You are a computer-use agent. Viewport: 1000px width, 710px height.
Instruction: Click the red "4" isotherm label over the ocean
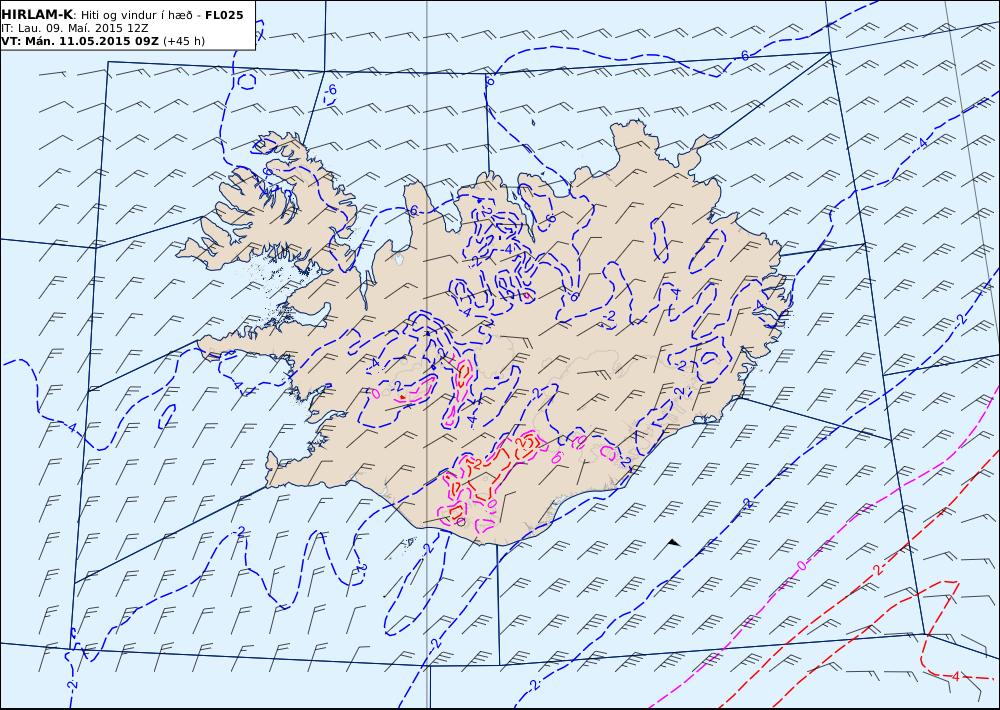(x=955, y=676)
